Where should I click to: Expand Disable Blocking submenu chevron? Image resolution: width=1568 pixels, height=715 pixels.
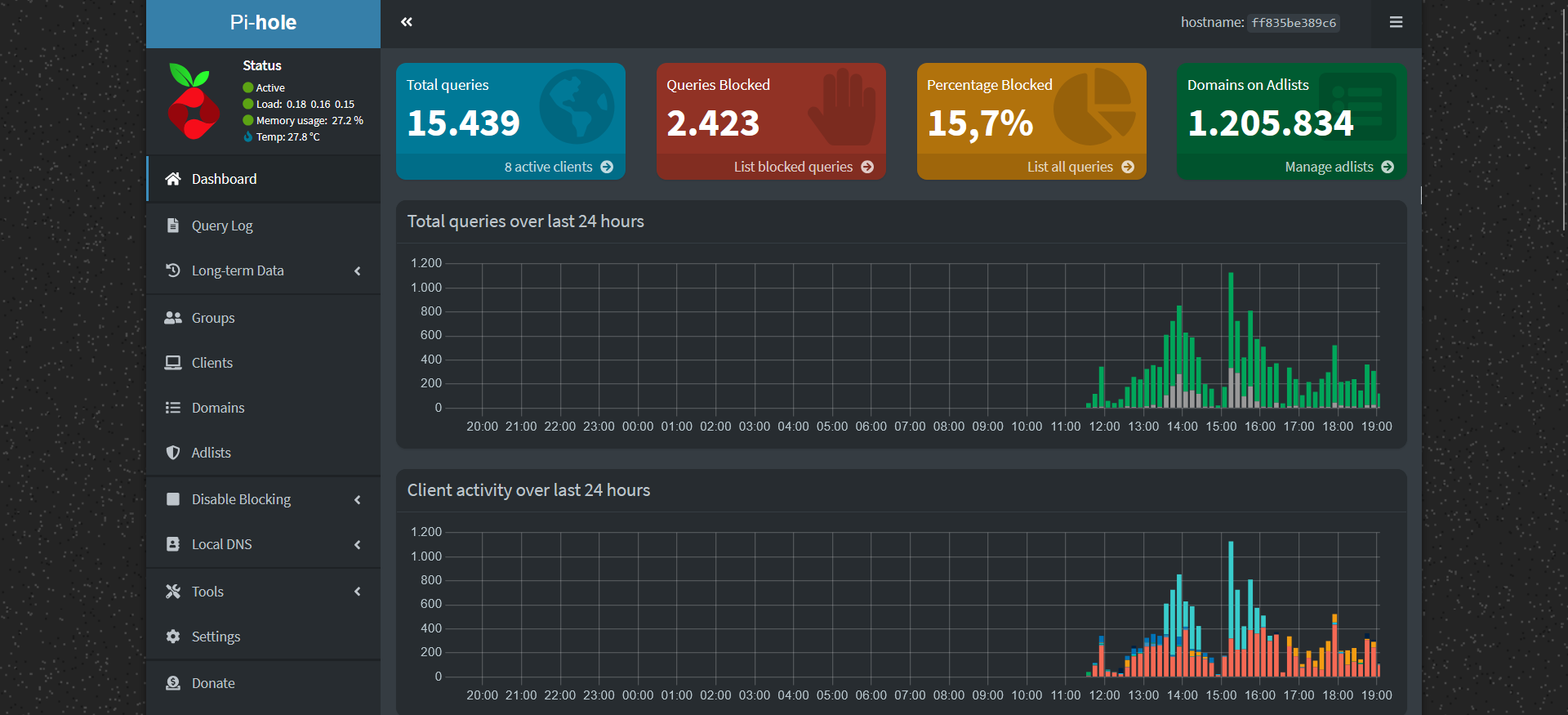(x=358, y=499)
